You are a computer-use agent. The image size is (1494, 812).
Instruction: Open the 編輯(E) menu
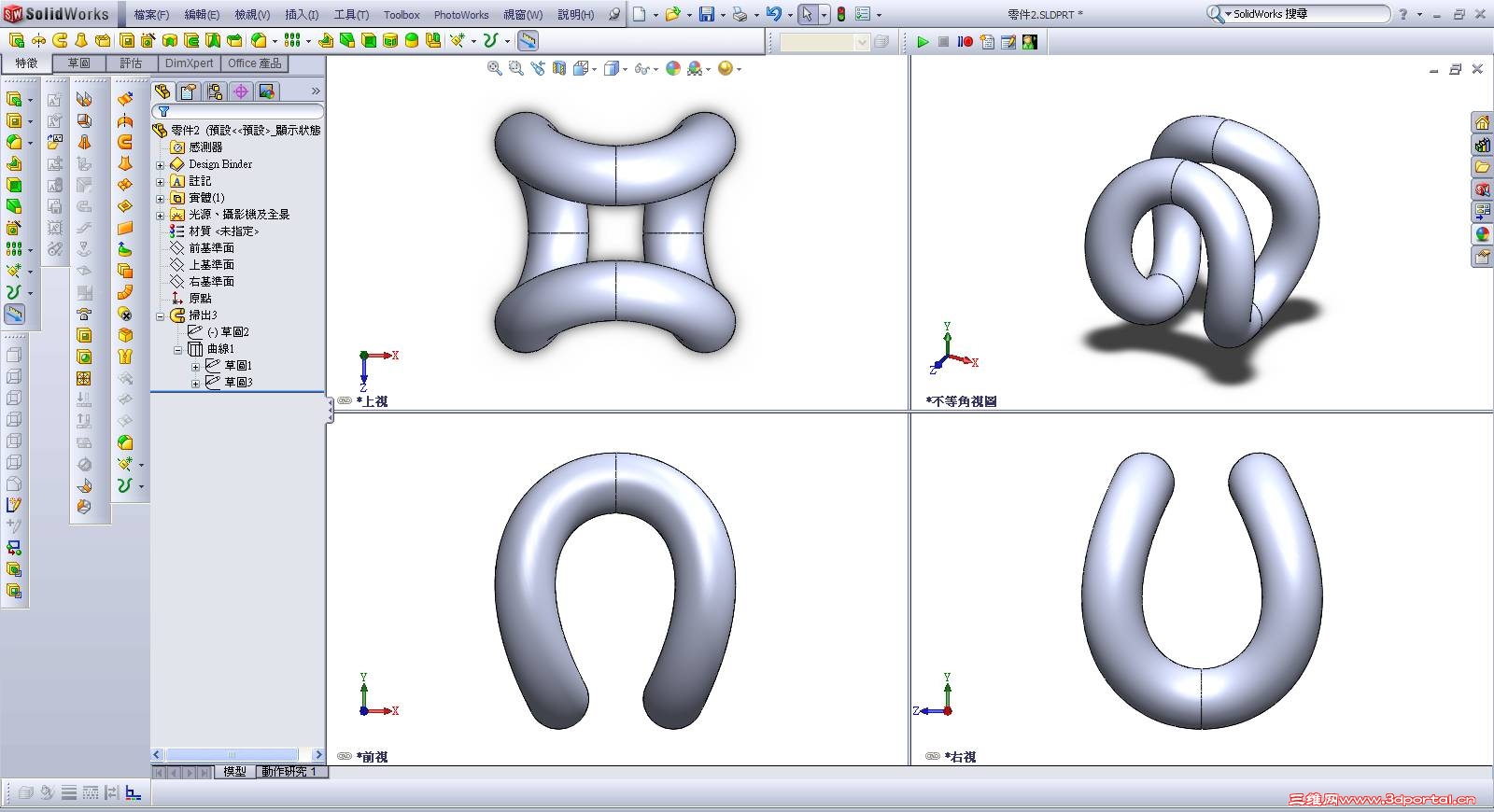coord(202,15)
